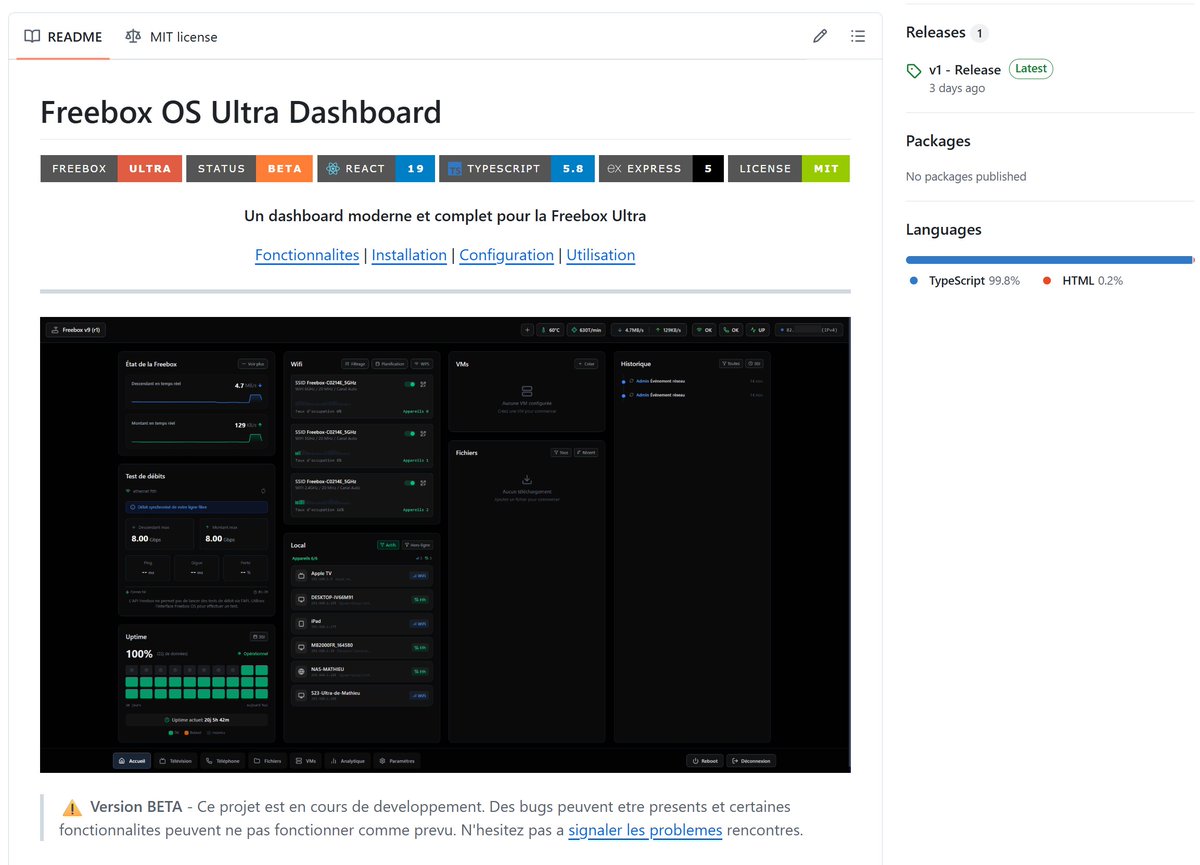The height and width of the screenshot is (865, 1200).
Task: Click the 4.7MB/s download rate indicator
Action: coord(630,329)
